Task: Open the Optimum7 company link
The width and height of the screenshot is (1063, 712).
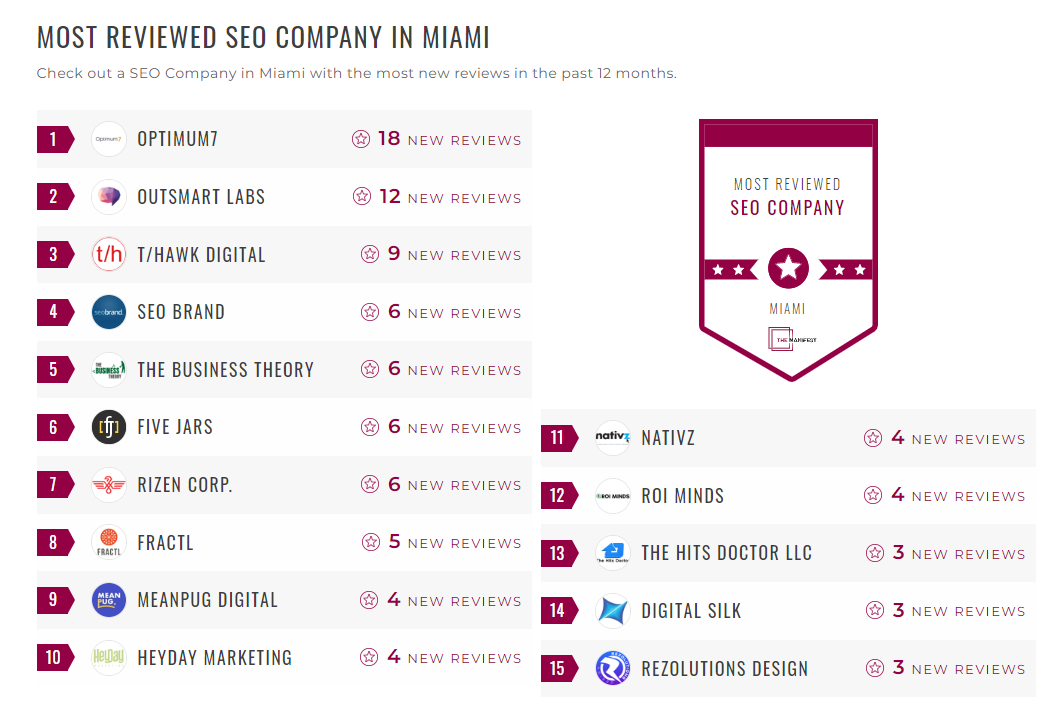Action: point(177,139)
